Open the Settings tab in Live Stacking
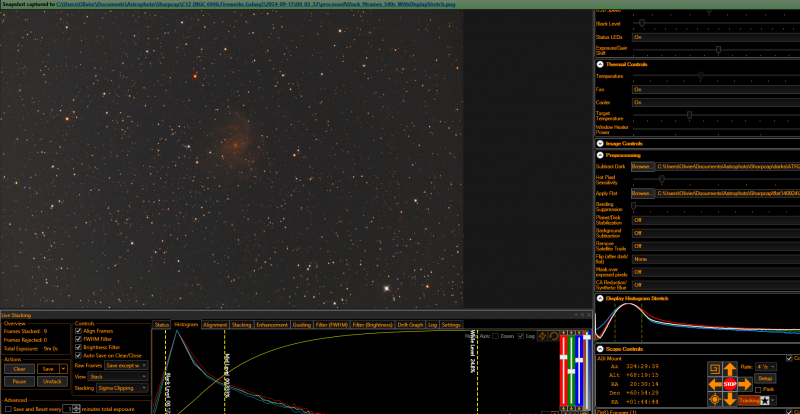 (451, 325)
